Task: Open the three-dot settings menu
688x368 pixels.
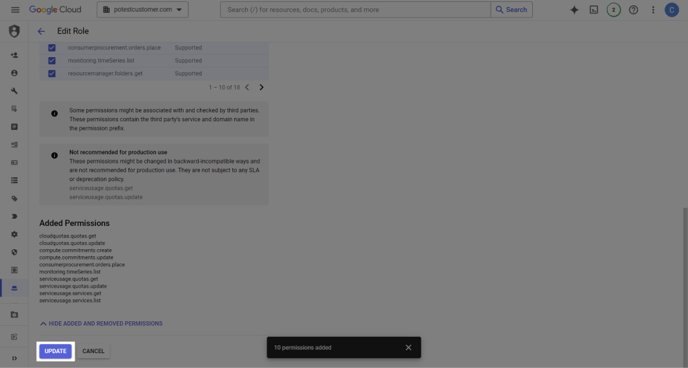Action: [653, 10]
